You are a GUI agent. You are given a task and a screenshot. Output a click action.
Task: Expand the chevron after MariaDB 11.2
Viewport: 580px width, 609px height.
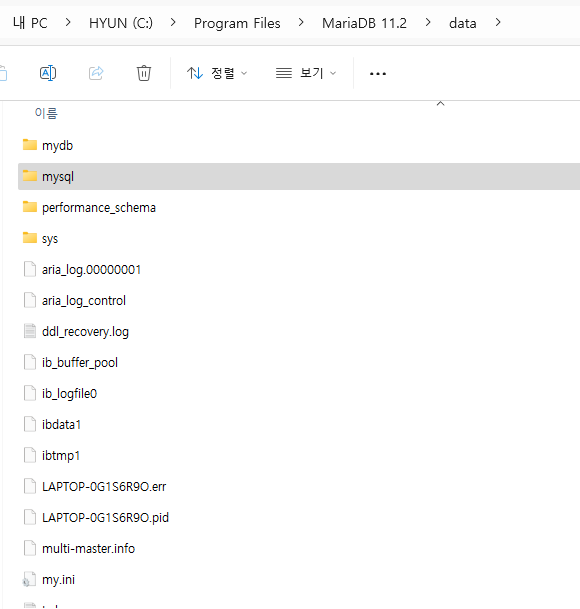pos(428,23)
